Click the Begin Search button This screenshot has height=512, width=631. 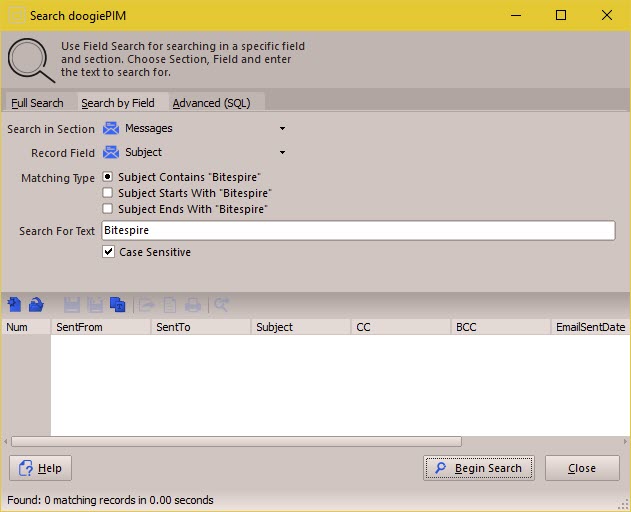point(479,468)
